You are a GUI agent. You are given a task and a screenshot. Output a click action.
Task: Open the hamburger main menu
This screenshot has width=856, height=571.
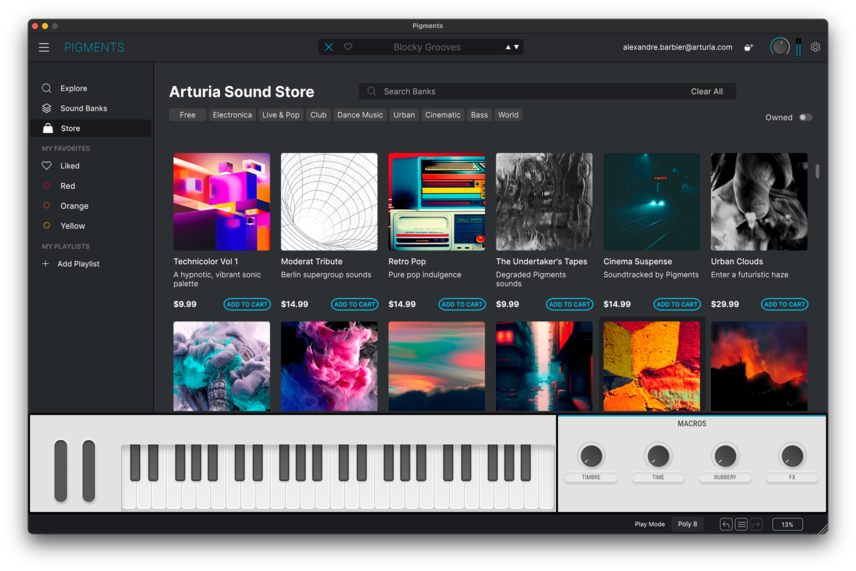44,47
